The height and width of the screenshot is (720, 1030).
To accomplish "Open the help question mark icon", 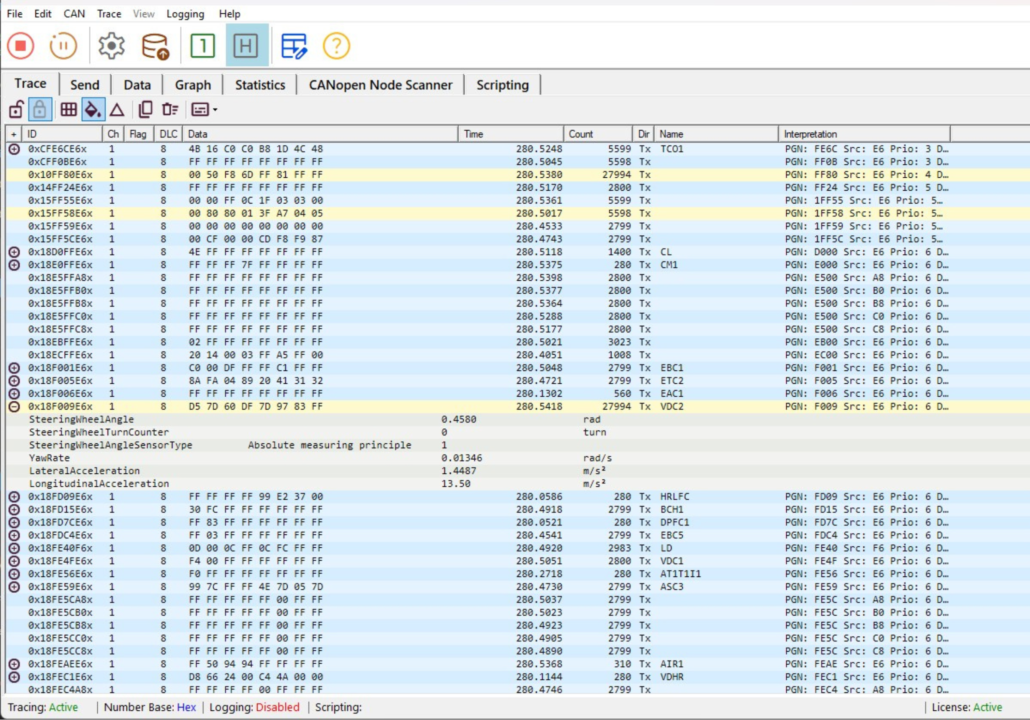I will [337, 45].
